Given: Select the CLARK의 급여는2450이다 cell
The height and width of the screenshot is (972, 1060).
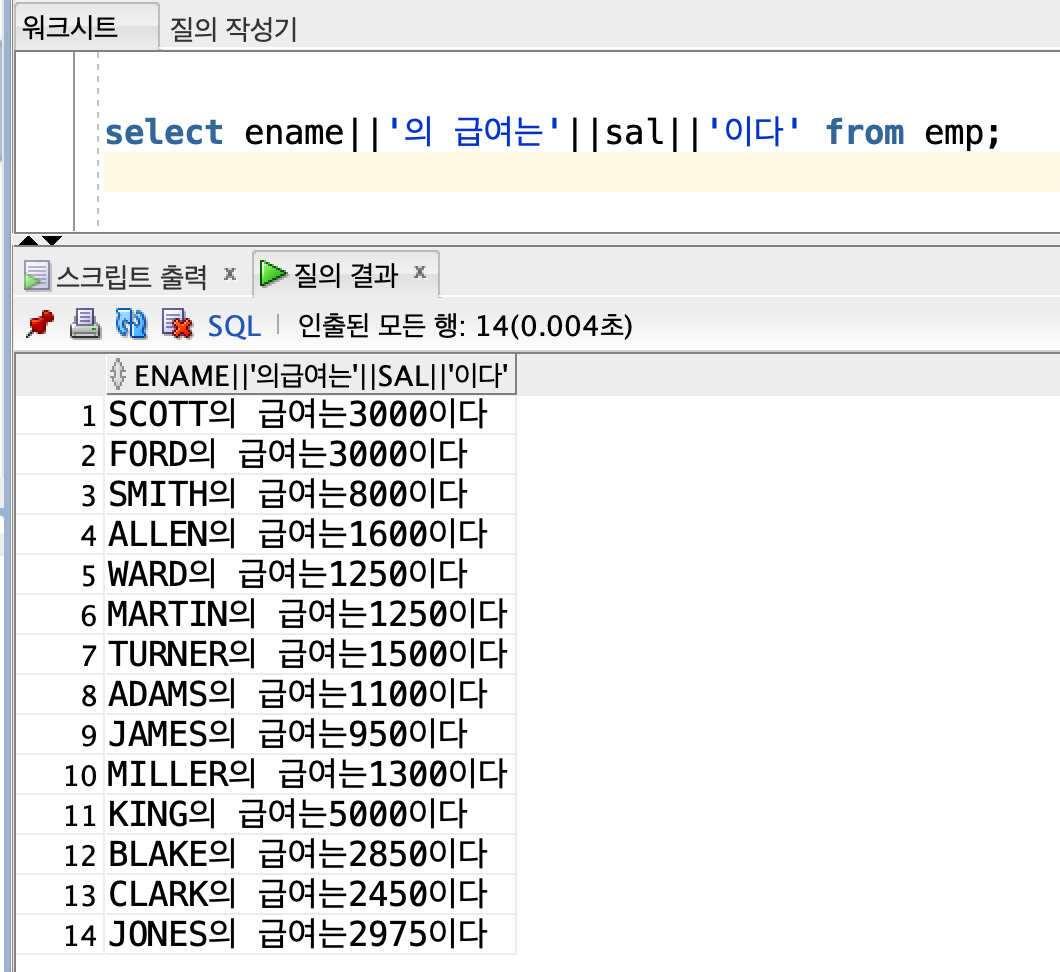Looking at the screenshot, I should tap(310, 894).
